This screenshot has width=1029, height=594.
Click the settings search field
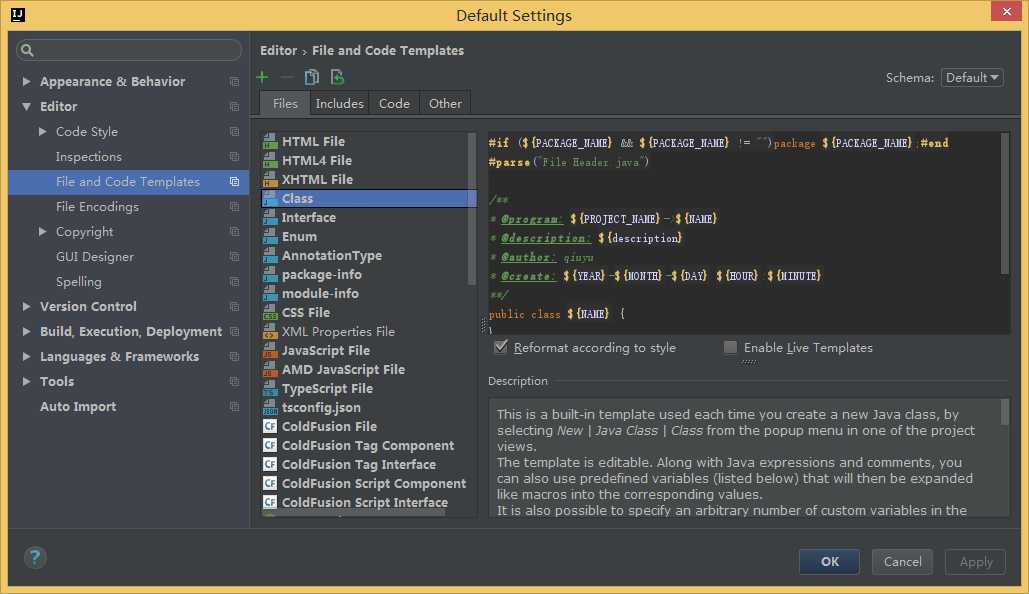[129, 50]
